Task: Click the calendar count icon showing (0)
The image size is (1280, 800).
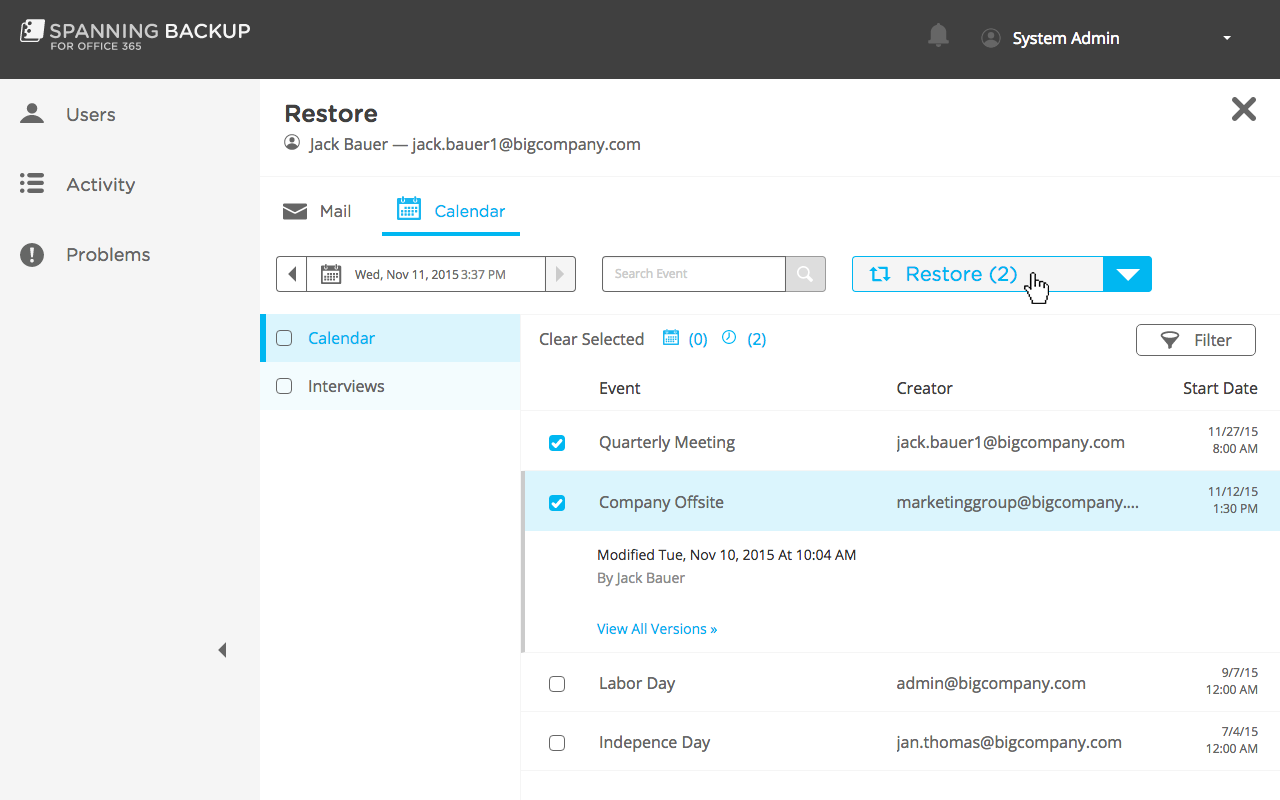Action: [671, 338]
